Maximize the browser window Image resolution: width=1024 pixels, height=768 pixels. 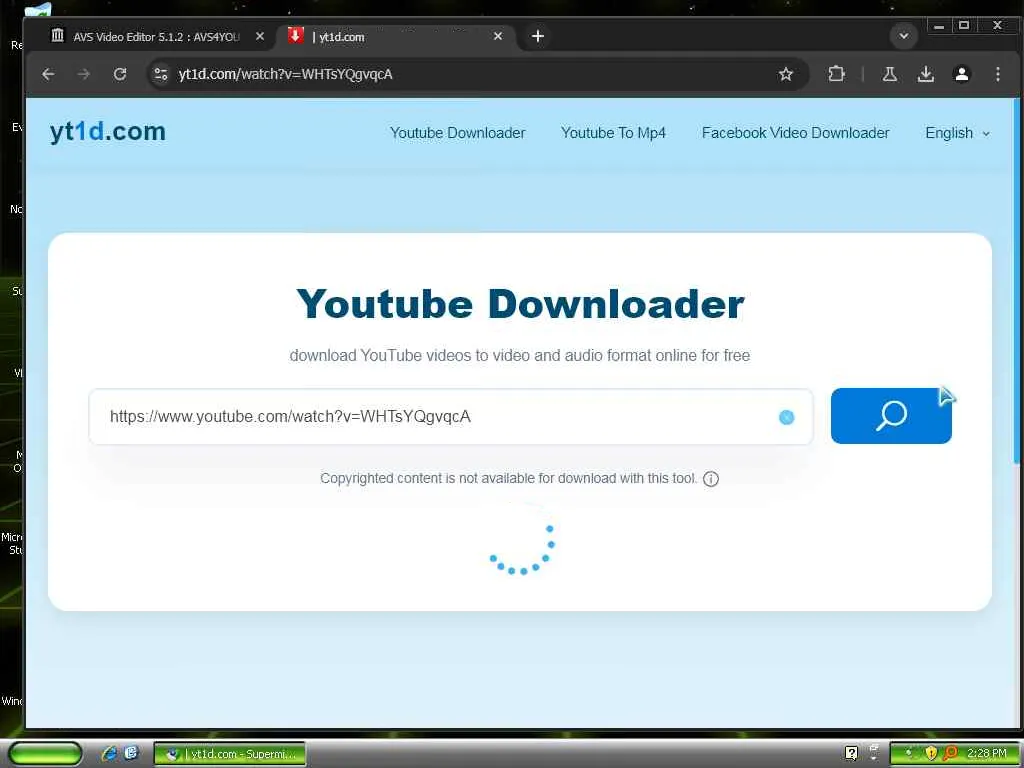(x=964, y=26)
